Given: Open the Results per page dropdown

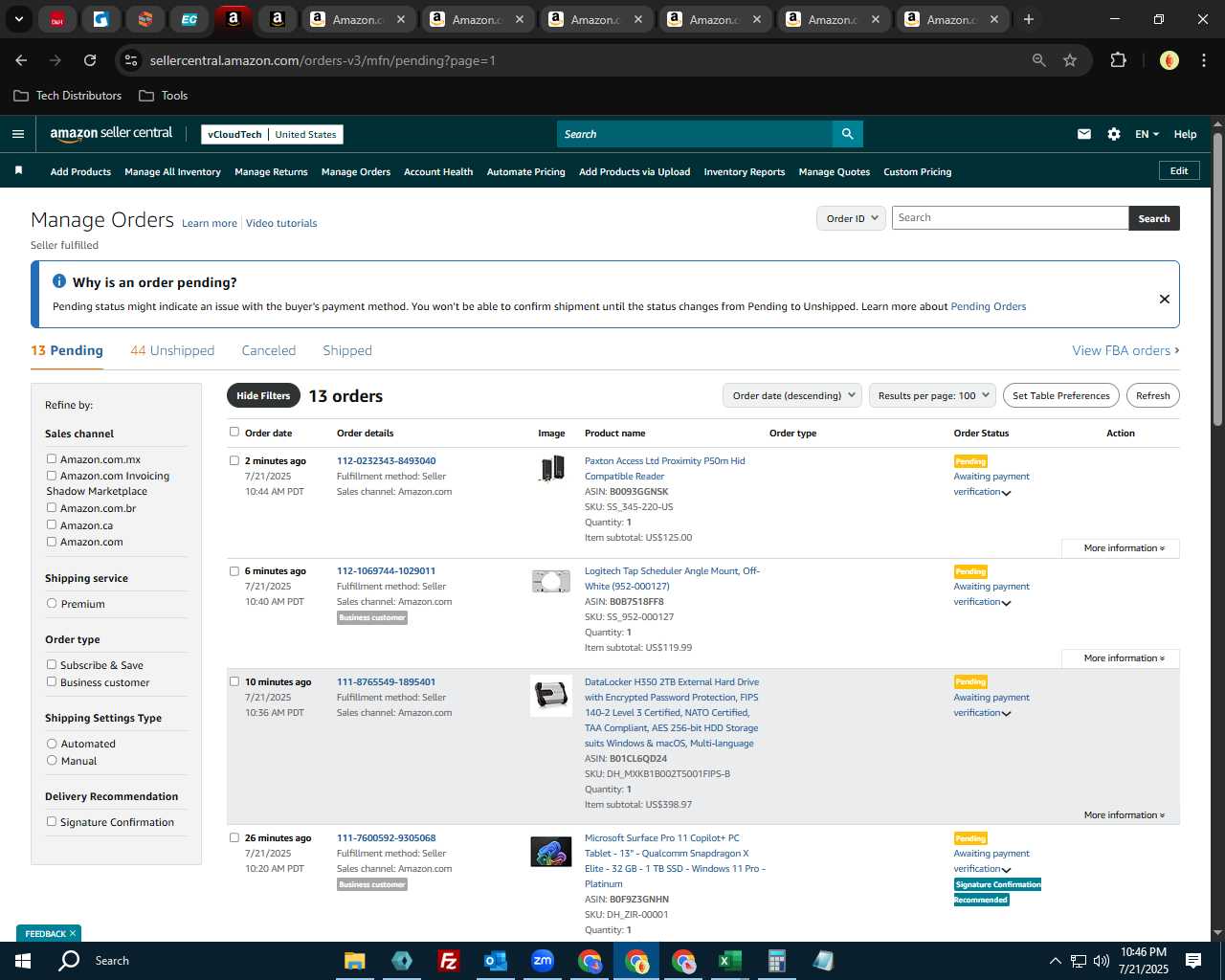Looking at the screenshot, I should click(933, 395).
